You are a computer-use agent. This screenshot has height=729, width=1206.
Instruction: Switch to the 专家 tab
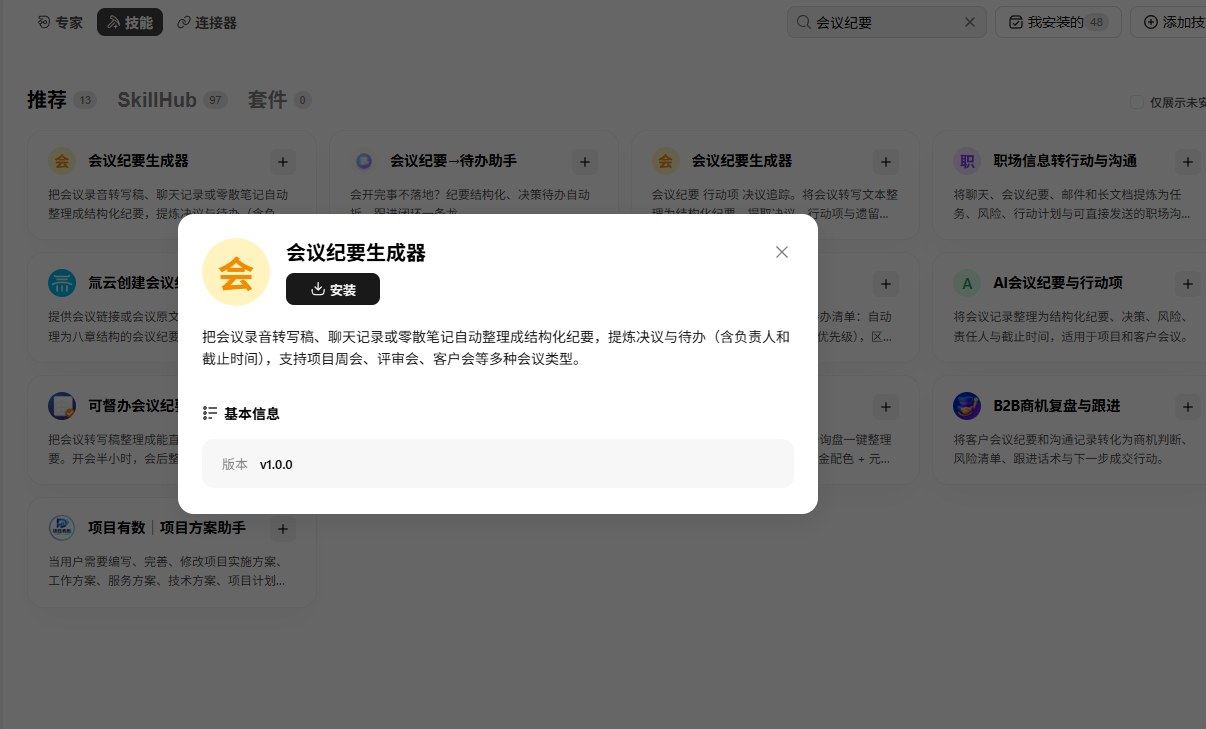(x=60, y=22)
